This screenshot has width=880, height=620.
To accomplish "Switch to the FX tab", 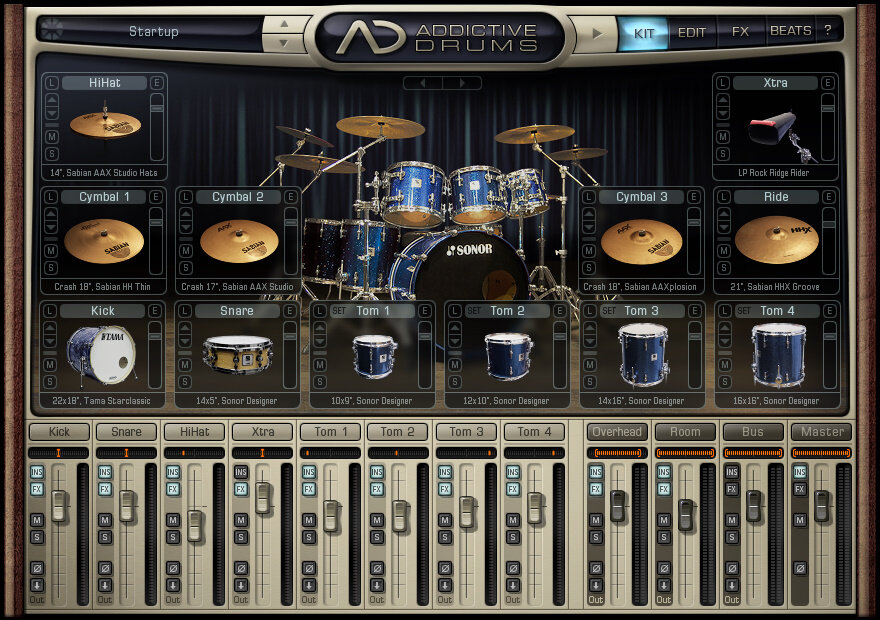I will 740,31.
